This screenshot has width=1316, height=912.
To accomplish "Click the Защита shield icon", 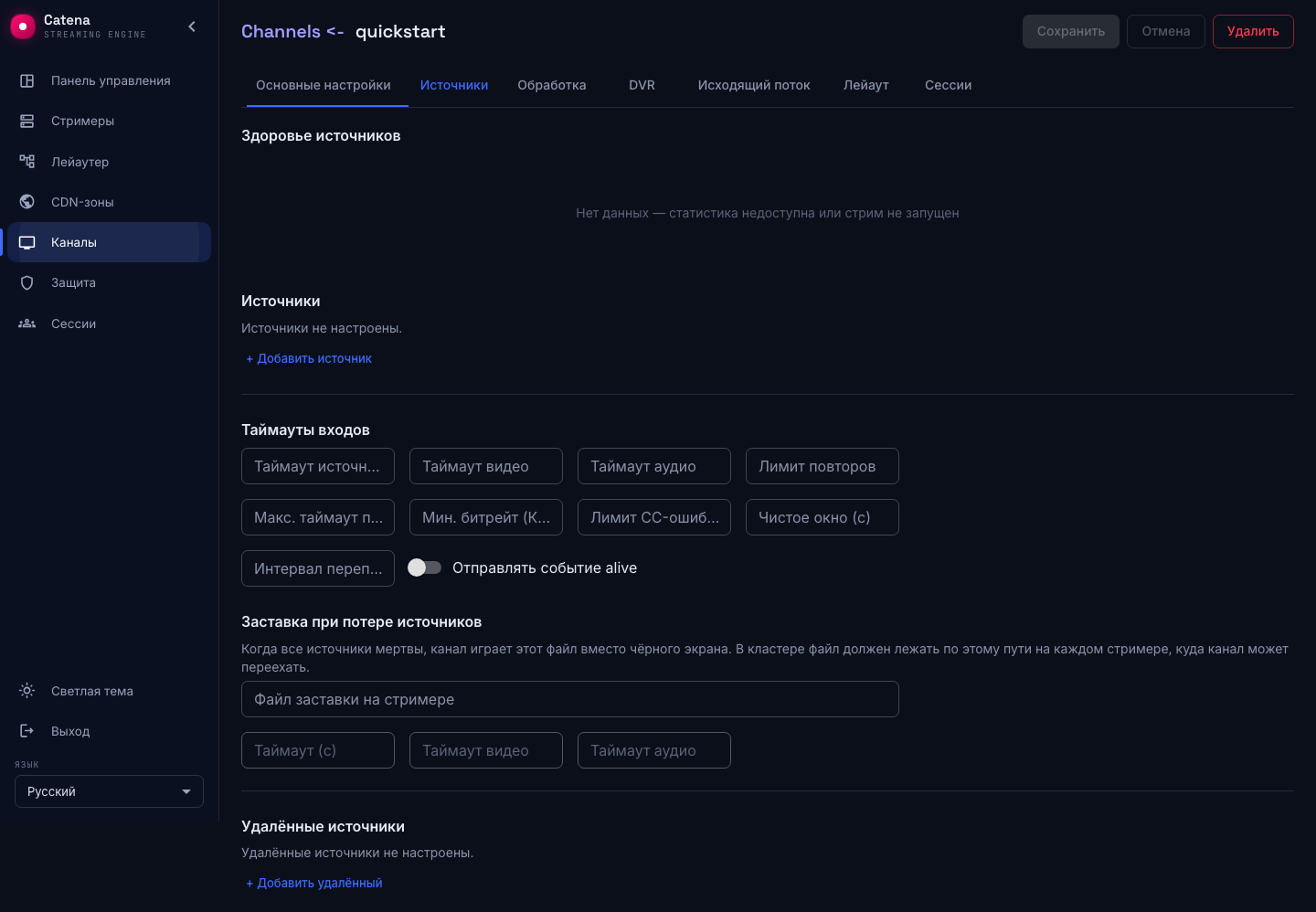I will [x=27, y=282].
